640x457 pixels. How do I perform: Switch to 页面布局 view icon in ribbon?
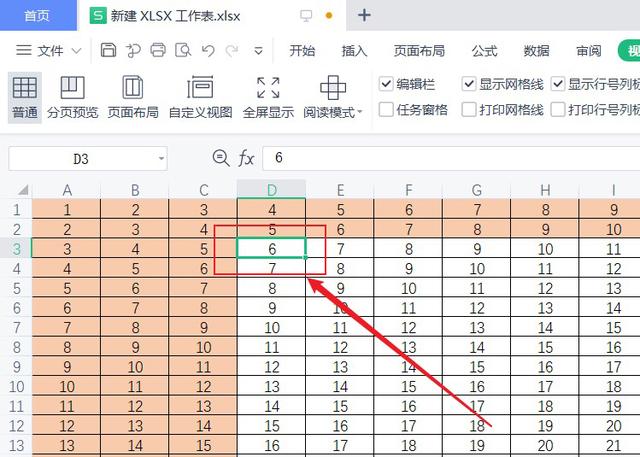(x=133, y=98)
